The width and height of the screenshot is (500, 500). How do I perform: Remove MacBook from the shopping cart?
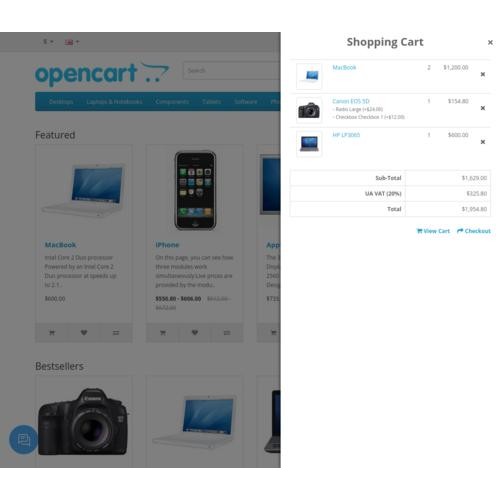click(x=482, y=74)
